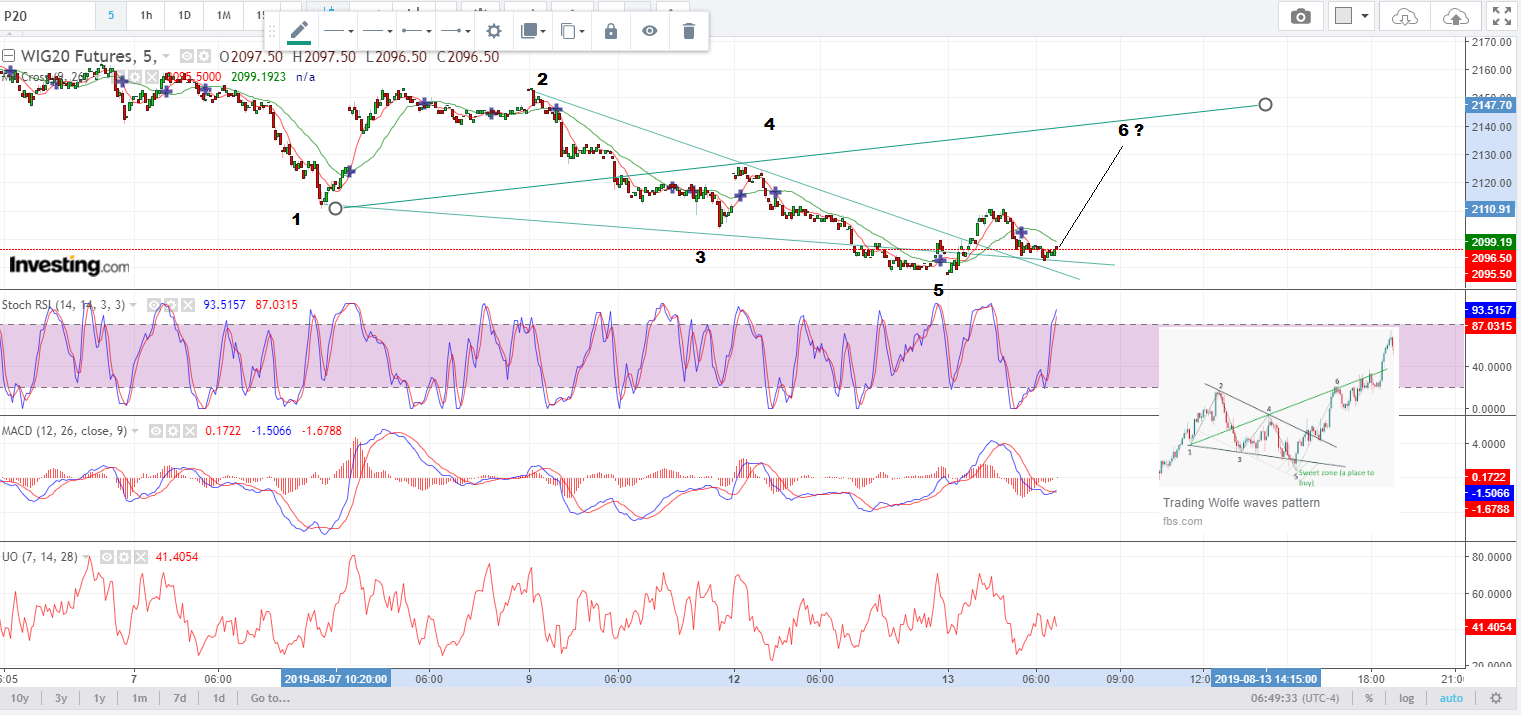Select the 1D timeframe
The width and height of the screenshot is (1521, 715).
point(184,16)
